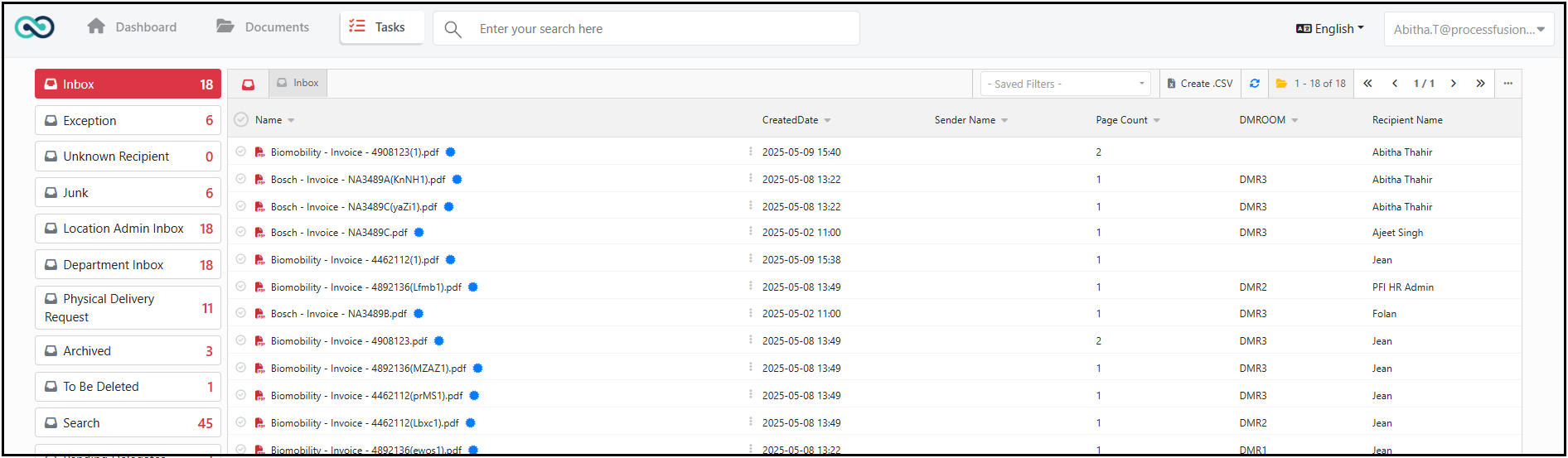Select checkbox for Biomobility - Invoice - 4908123.pdf
This screenshot has width=1568, height=458.
click(240, 340)
